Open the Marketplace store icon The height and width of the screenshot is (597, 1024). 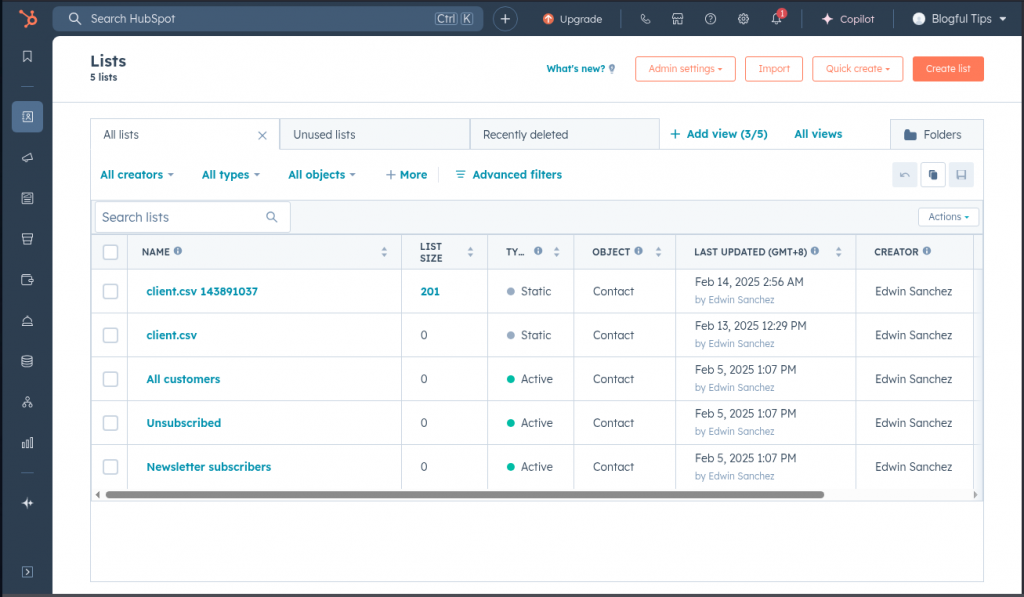(x=678, y=19)
